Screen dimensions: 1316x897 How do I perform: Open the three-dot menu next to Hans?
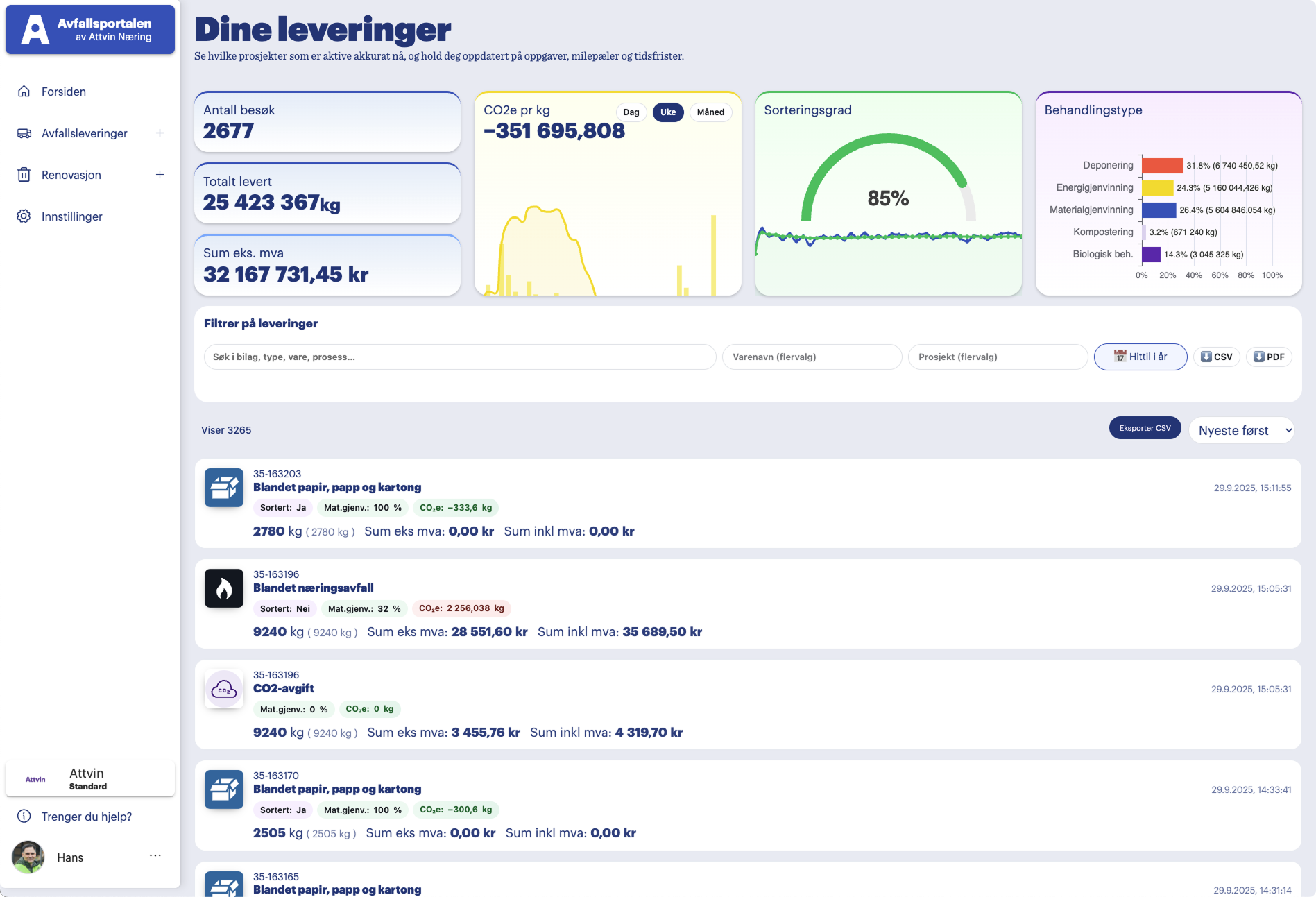tap(155, 855)
